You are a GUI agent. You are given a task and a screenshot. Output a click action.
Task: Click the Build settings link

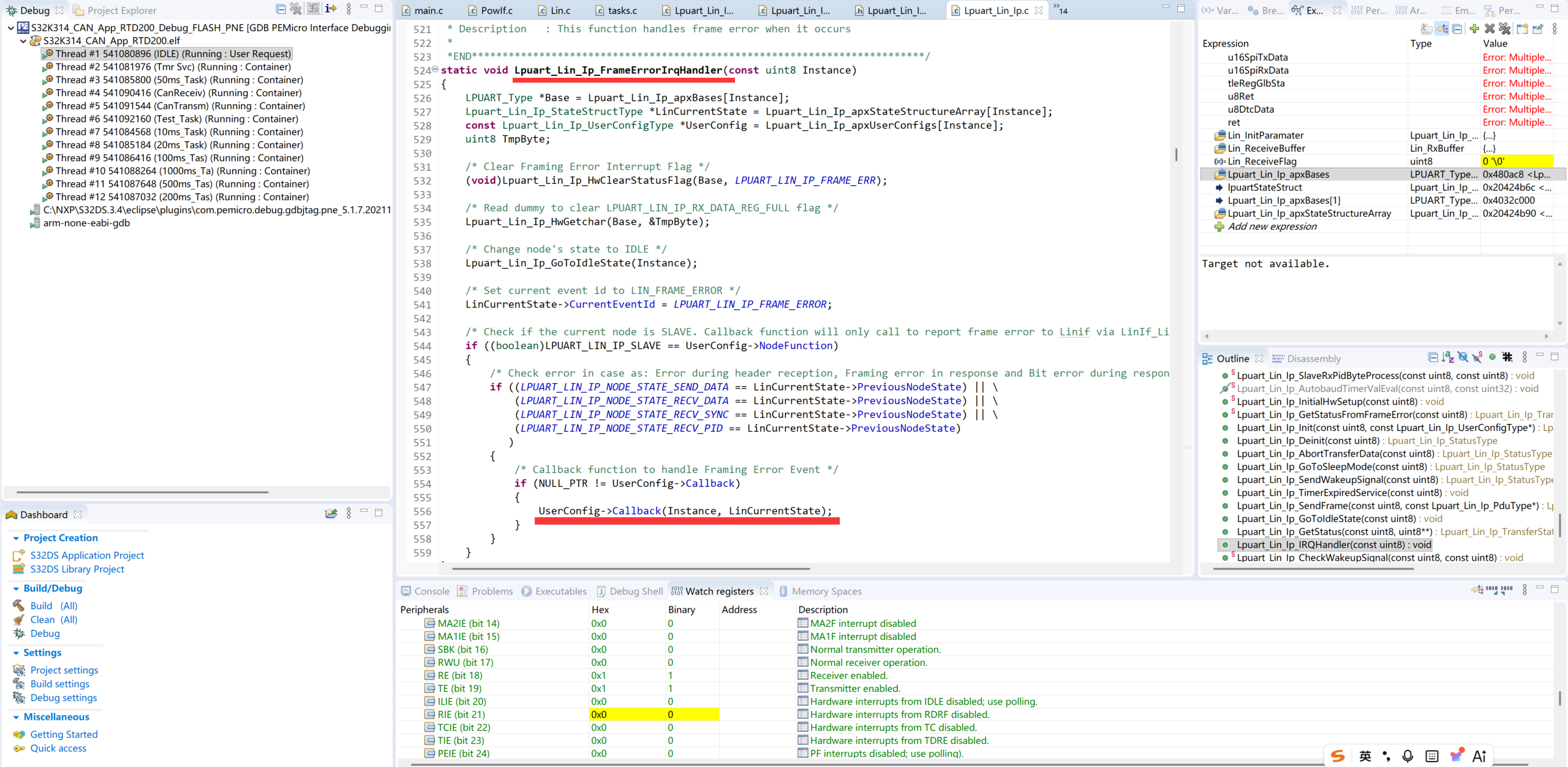pos(60,684)
